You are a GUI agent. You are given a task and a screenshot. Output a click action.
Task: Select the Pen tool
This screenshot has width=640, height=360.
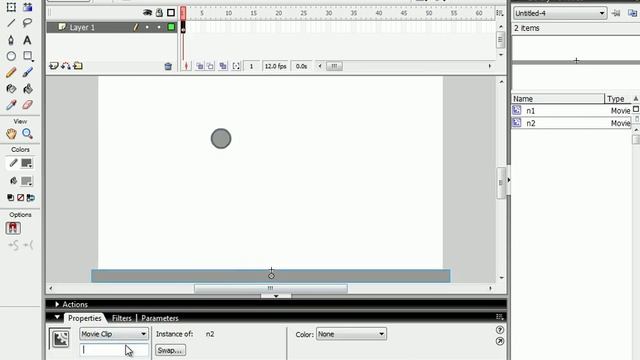(x=11, y=40)
